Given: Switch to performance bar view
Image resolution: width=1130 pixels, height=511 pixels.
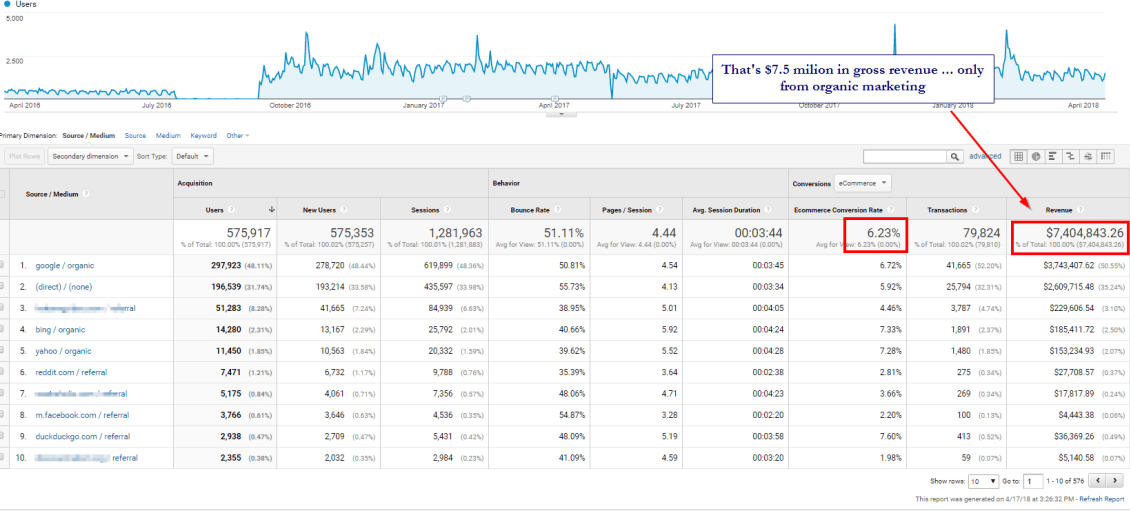Looking at the screenshot, I should click(x=1053, y=156).
